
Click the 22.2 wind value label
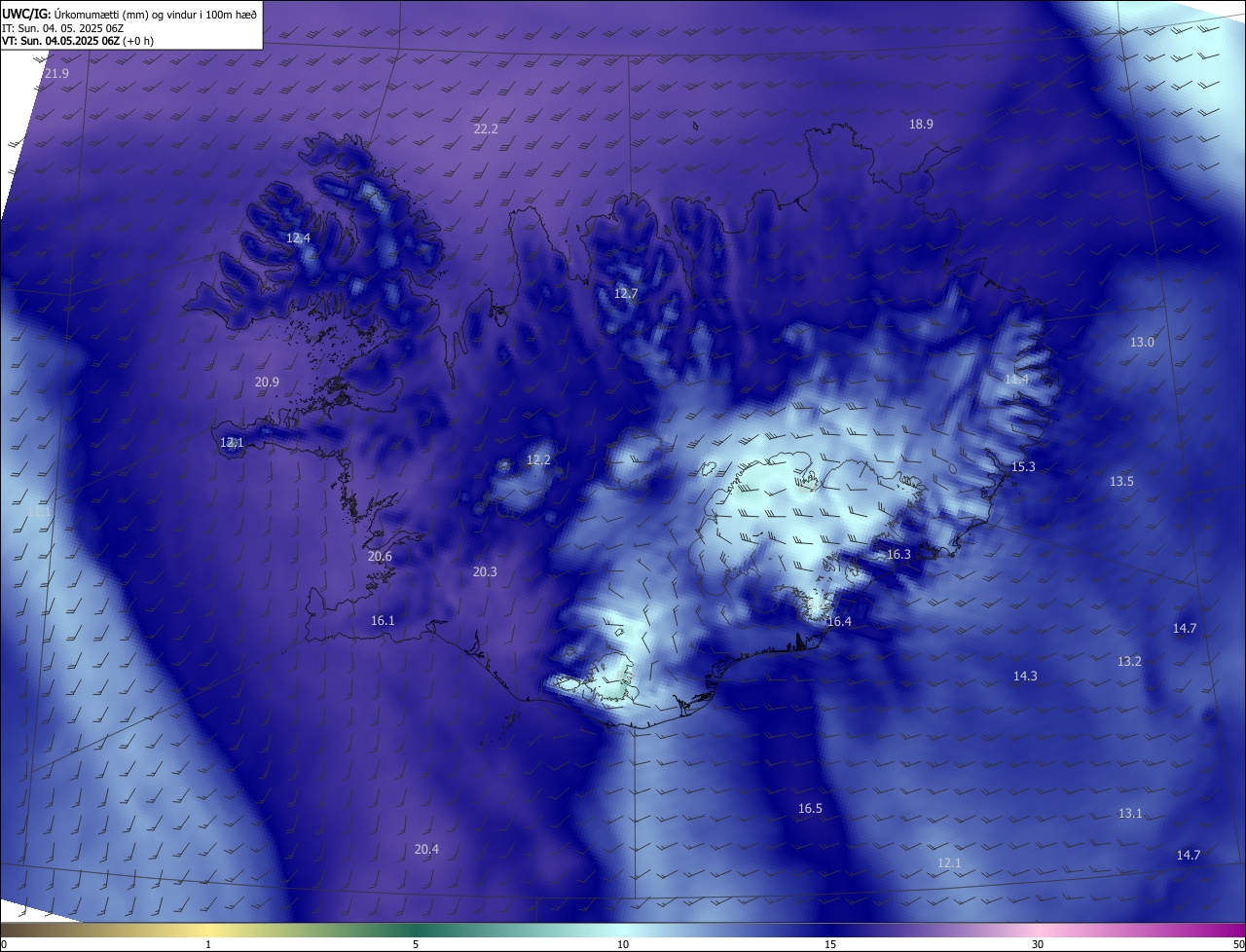pos(486,128)
